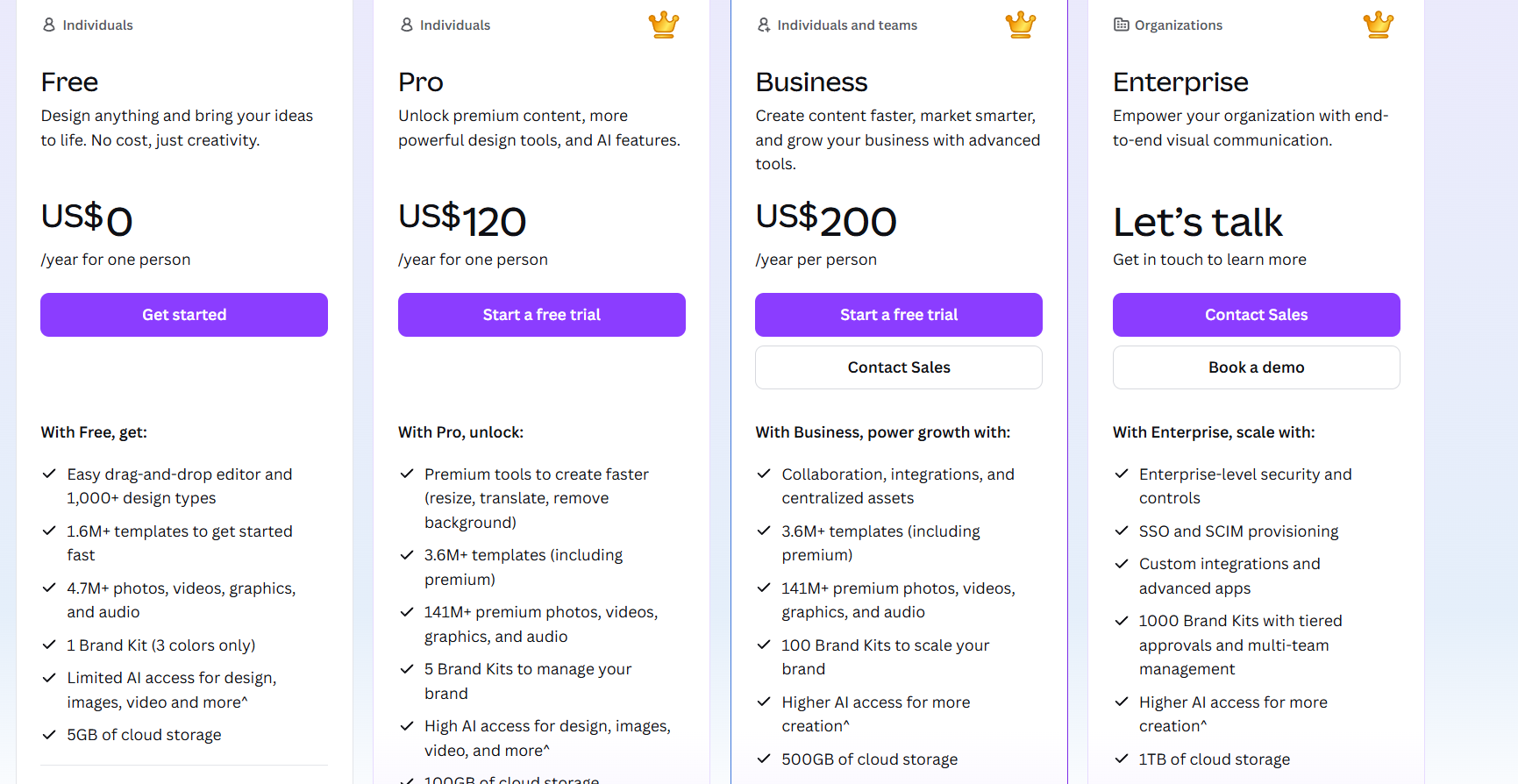Click the person icon beside Individuals on Free plan
The width and height of the screenshot is (1518, 784).
[49, 25]
